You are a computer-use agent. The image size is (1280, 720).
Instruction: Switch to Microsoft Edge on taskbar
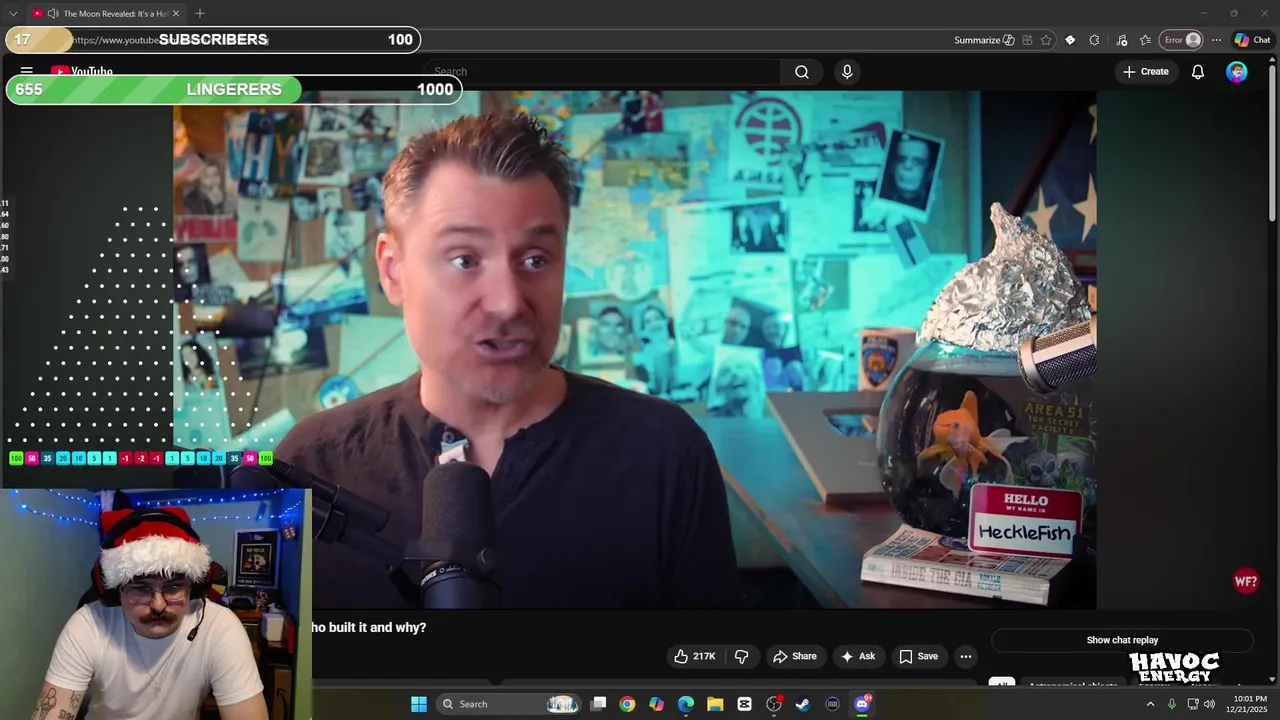(686, 704)
